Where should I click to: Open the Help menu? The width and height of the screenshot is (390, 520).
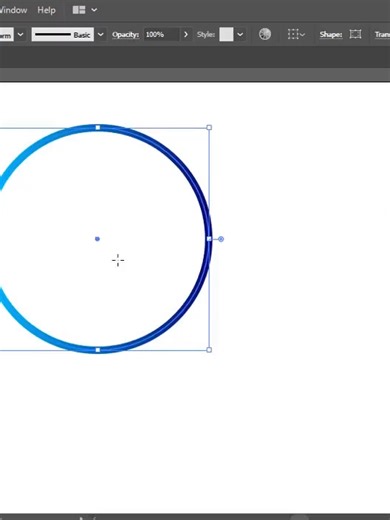point(46,10)
